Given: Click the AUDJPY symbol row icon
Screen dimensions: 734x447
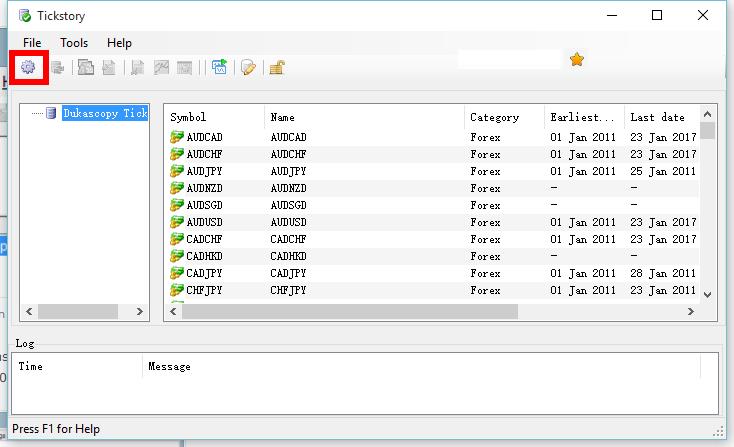Looking at the screenshot, I should [176, 171].
